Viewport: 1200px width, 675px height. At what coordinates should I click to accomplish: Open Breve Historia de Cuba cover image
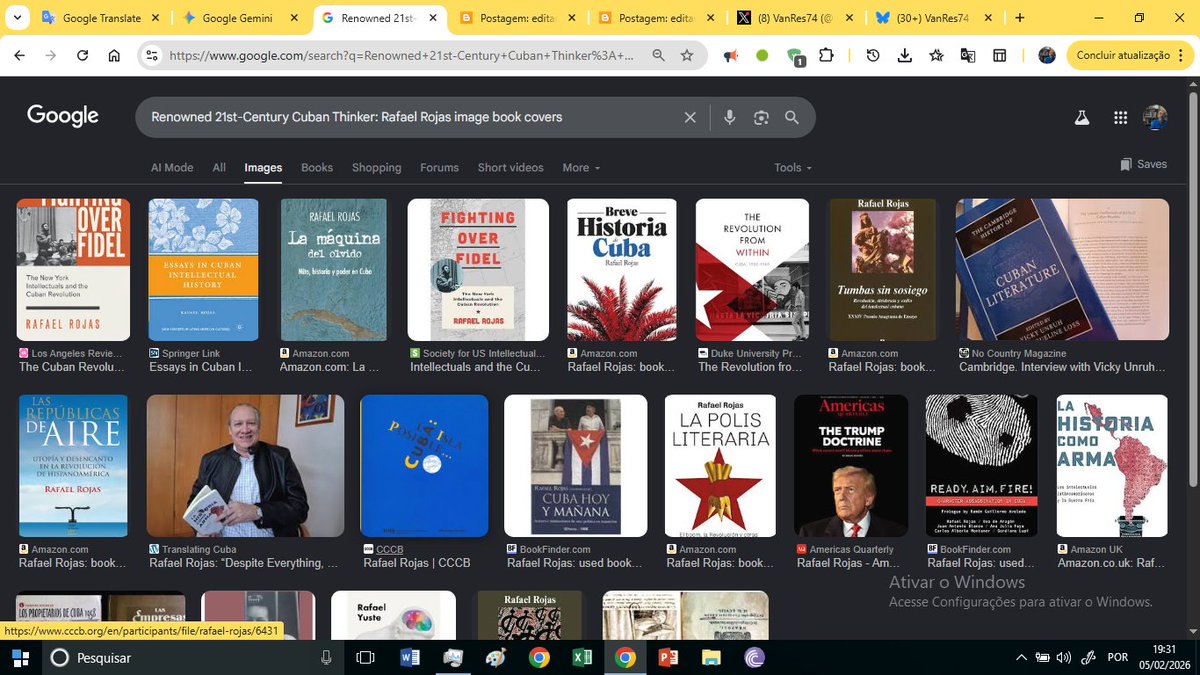622,270
